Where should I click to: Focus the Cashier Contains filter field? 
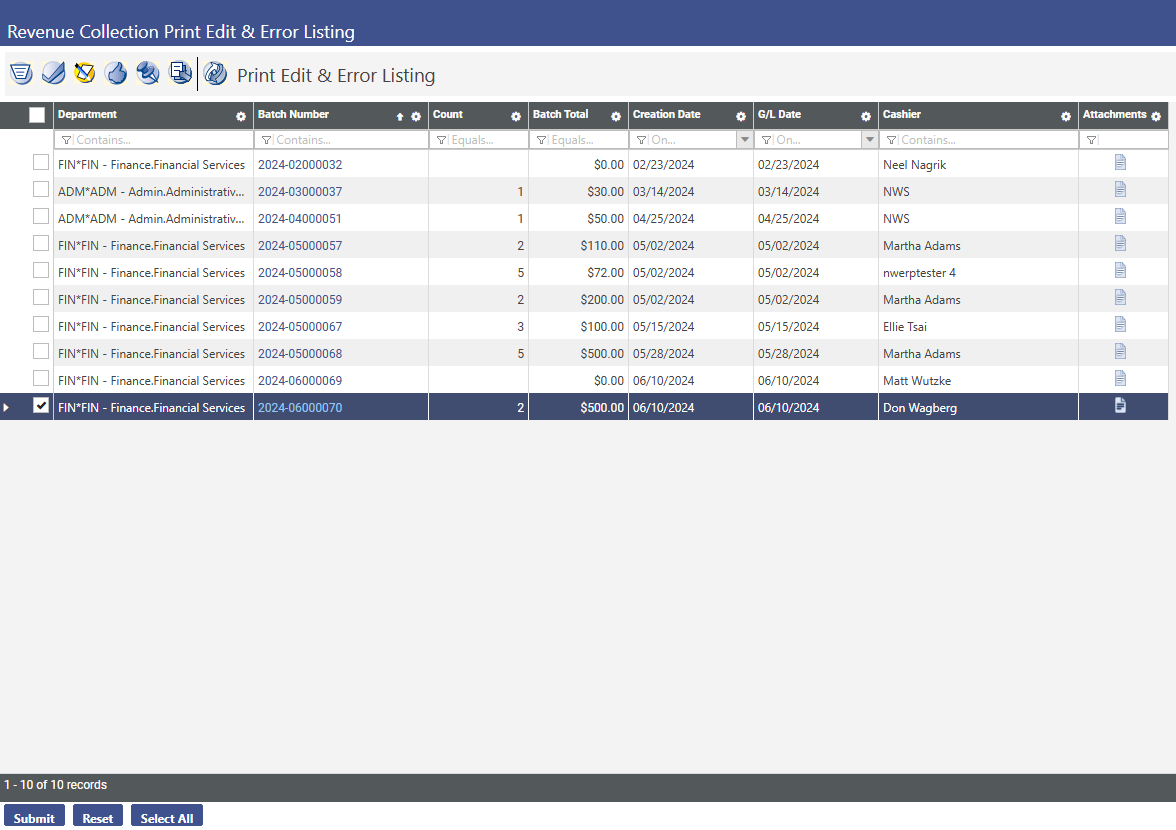point(979,140)
